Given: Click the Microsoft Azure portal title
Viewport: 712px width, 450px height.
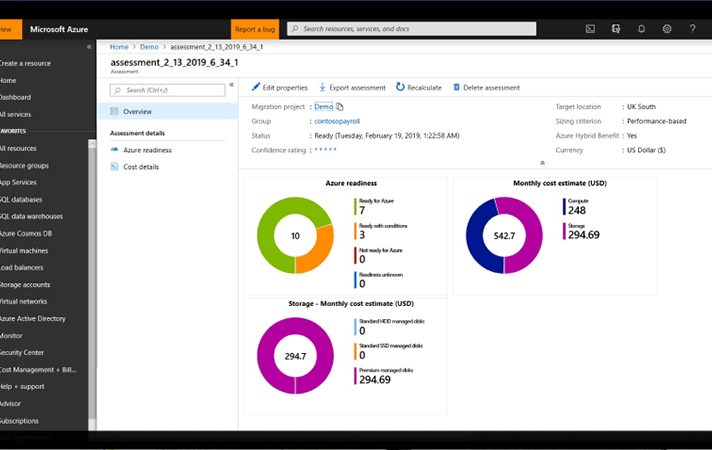Looking at the screenshot, I should click(x=59, y=29).
